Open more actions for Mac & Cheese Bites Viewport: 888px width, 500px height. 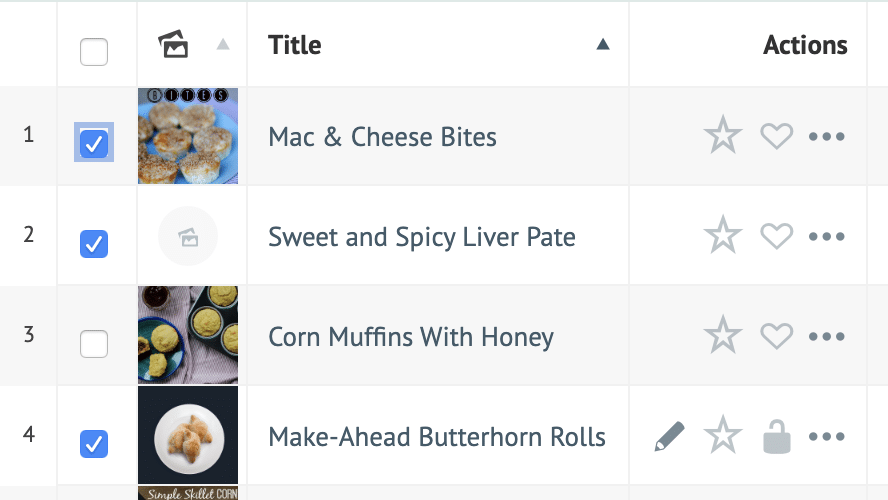pyautogui.click(x=827, y=136)
